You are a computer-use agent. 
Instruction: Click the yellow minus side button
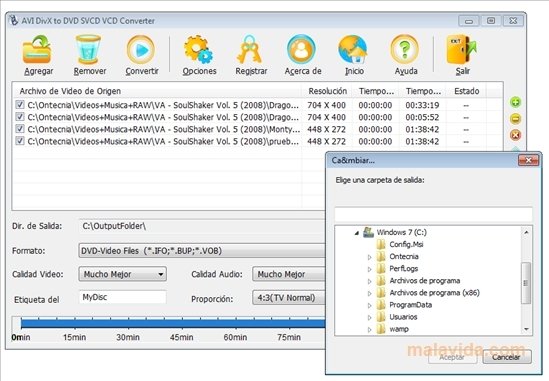coord(515,119)
